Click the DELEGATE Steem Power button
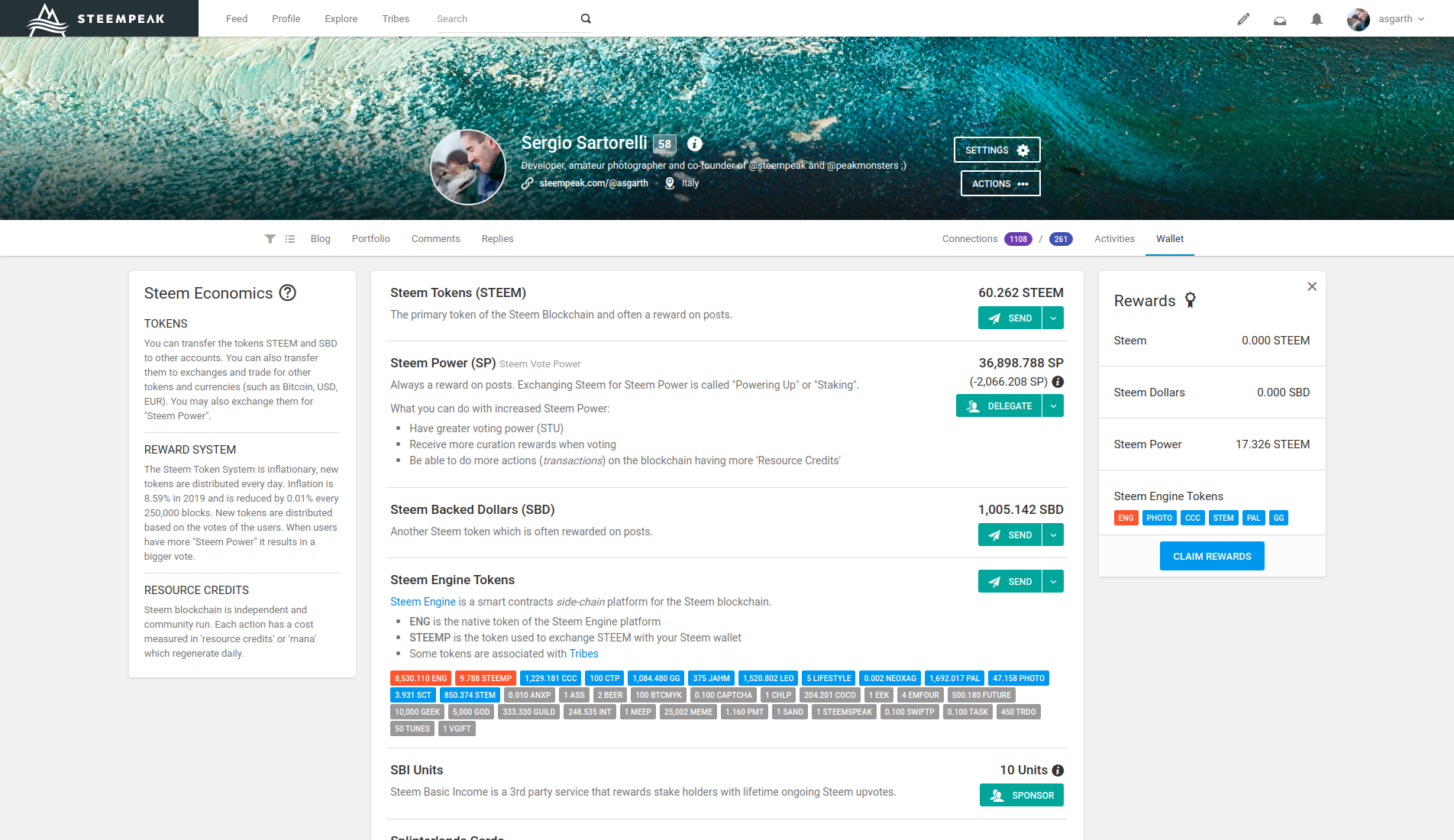 [999, 406]
